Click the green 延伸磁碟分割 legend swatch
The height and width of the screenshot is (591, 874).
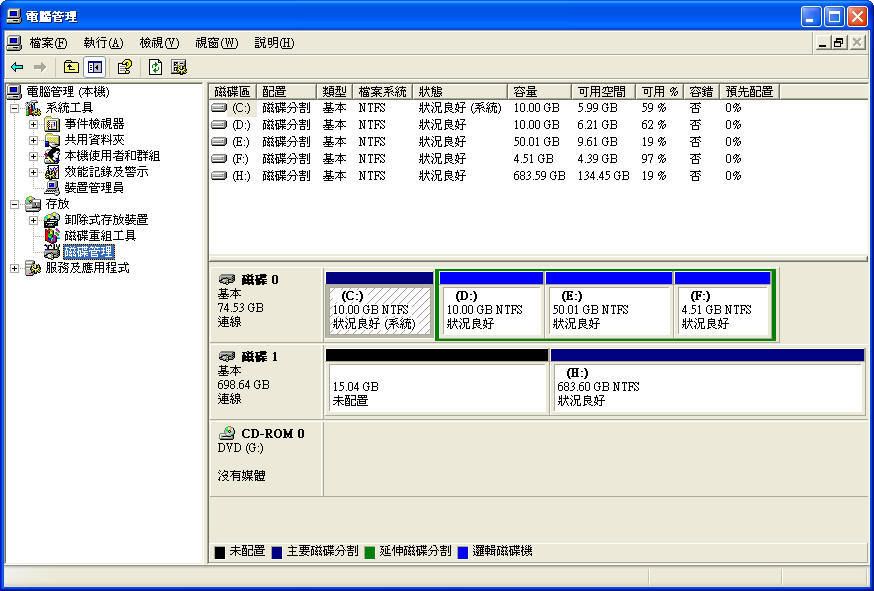[369, 552]
